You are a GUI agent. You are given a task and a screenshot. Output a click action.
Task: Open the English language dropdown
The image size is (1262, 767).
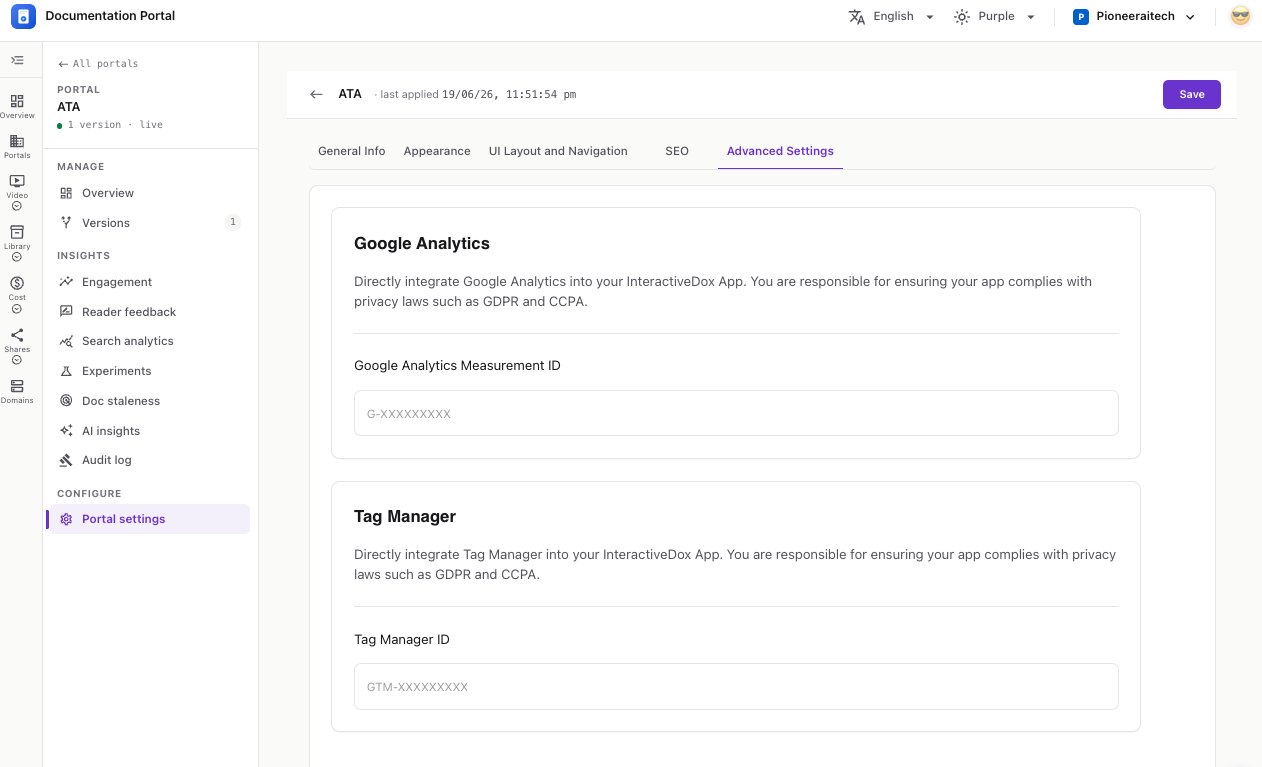click(903, 17)
